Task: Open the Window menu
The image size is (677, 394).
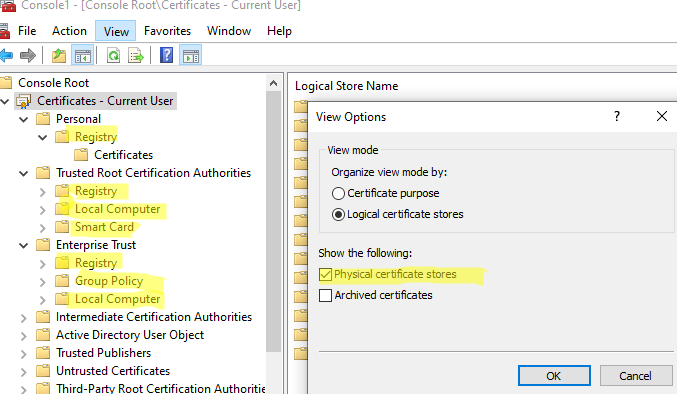Action: click(229, 31)
